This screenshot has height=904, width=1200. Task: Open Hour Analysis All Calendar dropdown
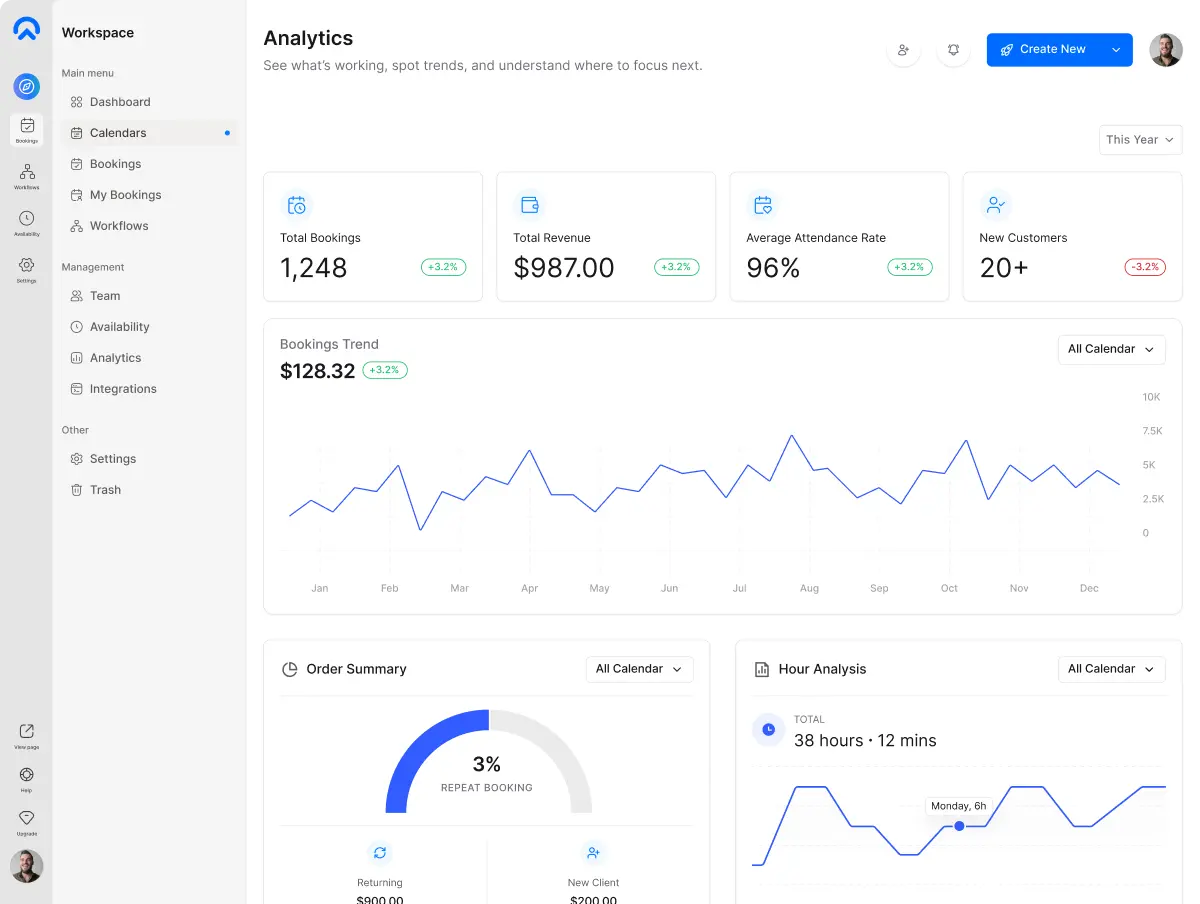pos(1111,669)
